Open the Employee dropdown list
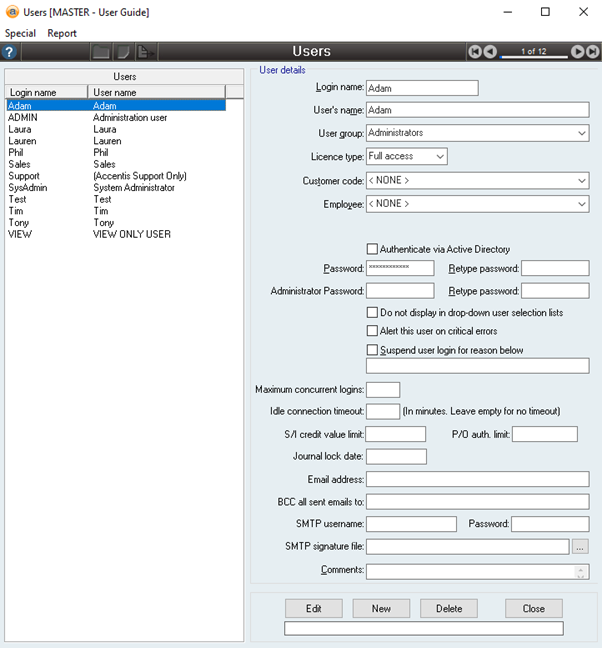Viewport: 602px width, 648px height. coord(581,204)
